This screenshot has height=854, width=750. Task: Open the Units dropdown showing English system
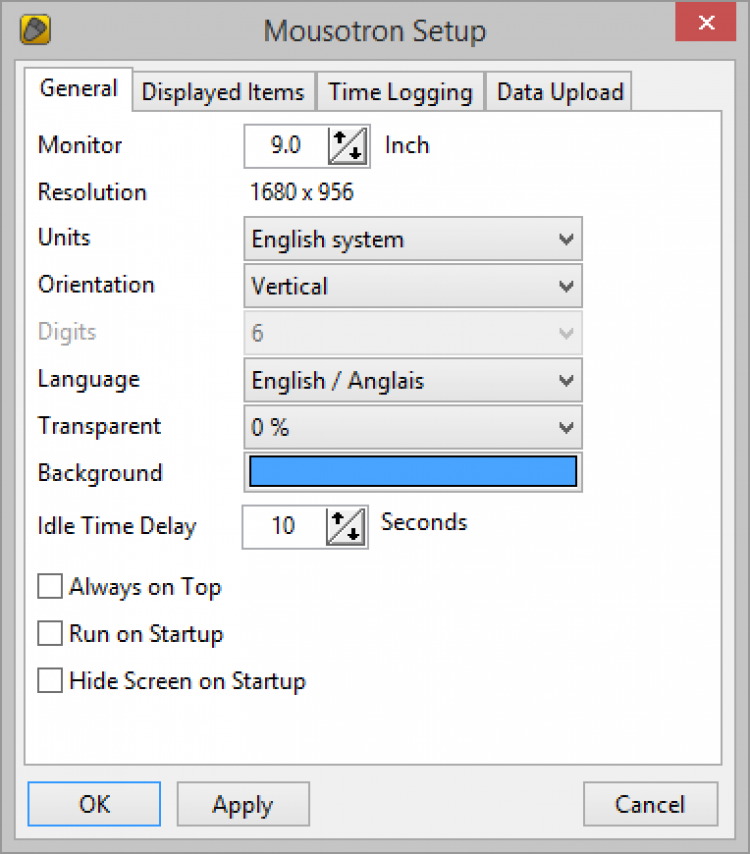click(x=412, y=240)
